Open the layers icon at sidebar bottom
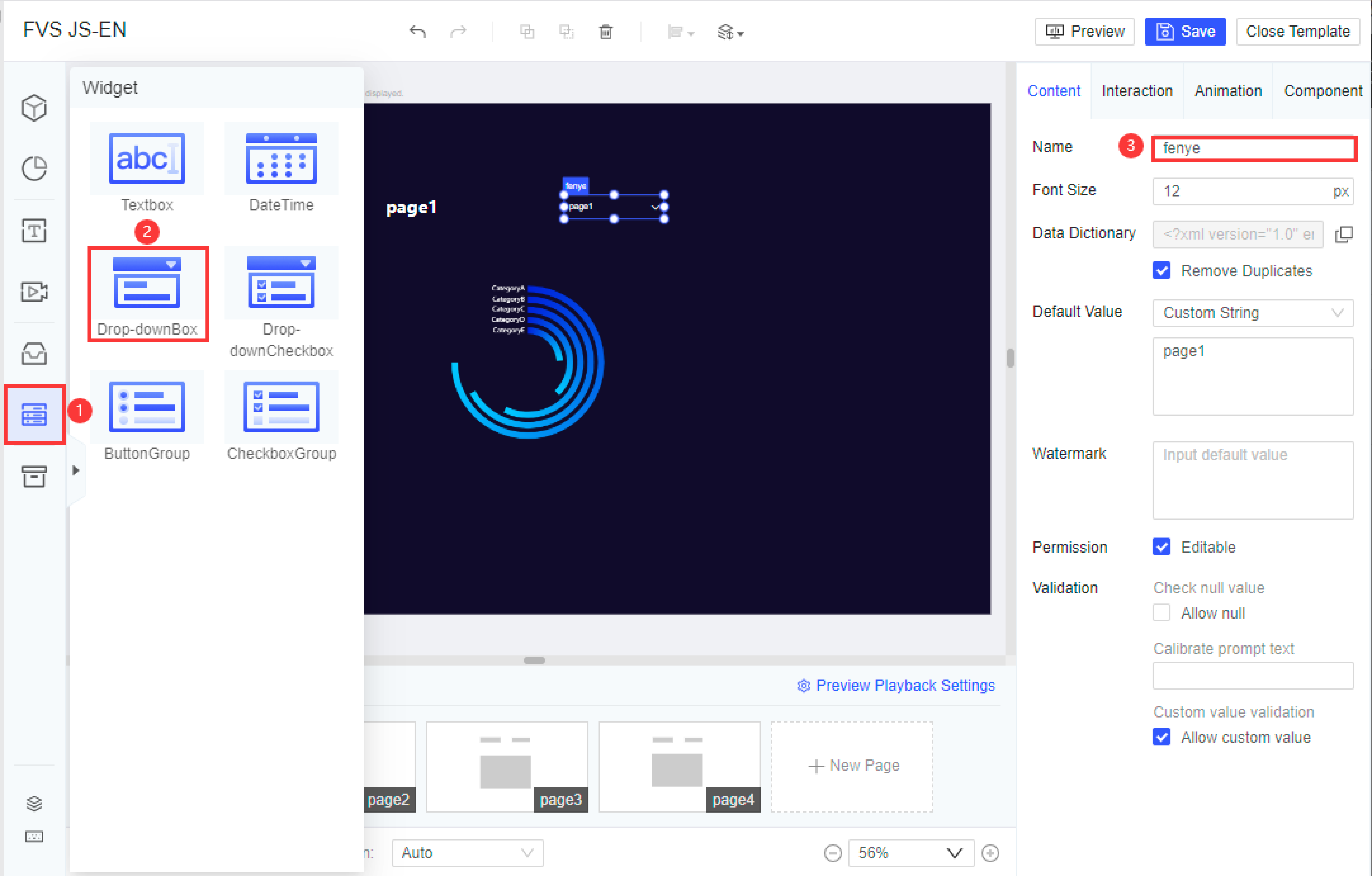This screenshot has width=1372, height=876. (34, 803)
